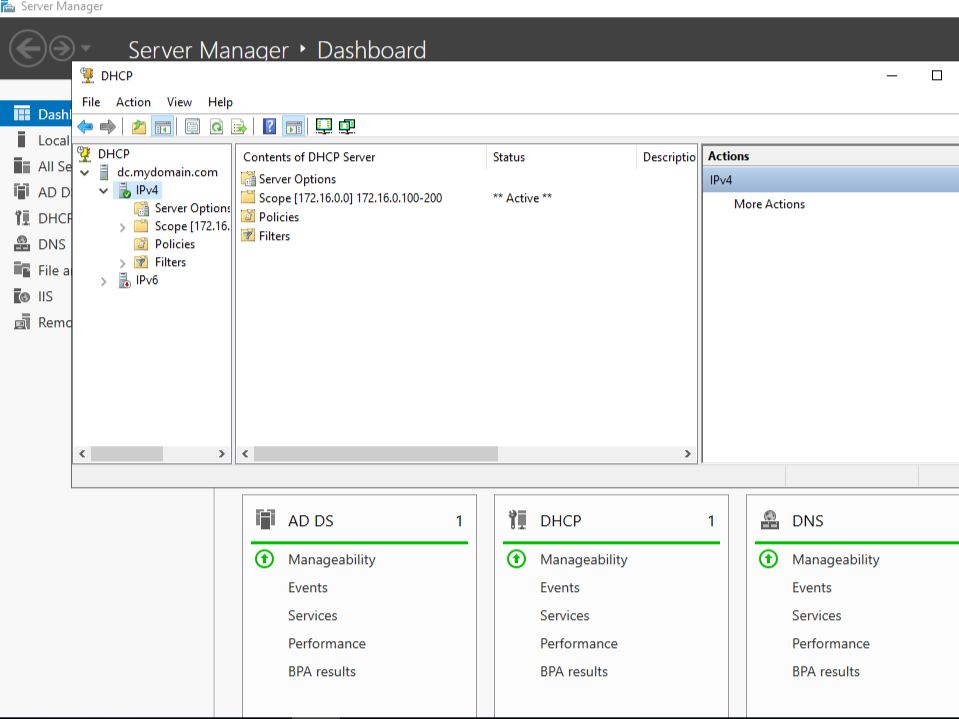
Task: Click the DHCP tile title in dashboard
Action: (x=561, y=521)
